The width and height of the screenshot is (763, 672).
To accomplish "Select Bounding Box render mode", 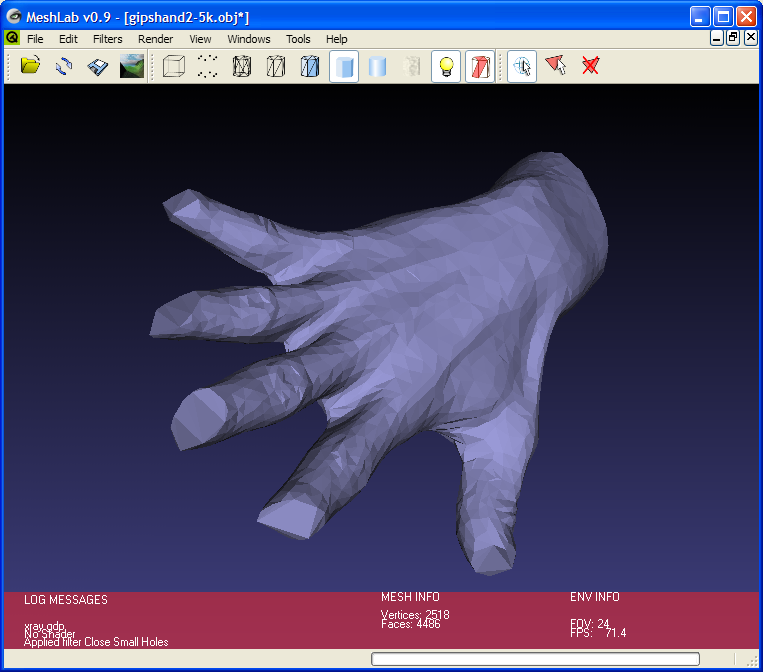I will 174,67.
